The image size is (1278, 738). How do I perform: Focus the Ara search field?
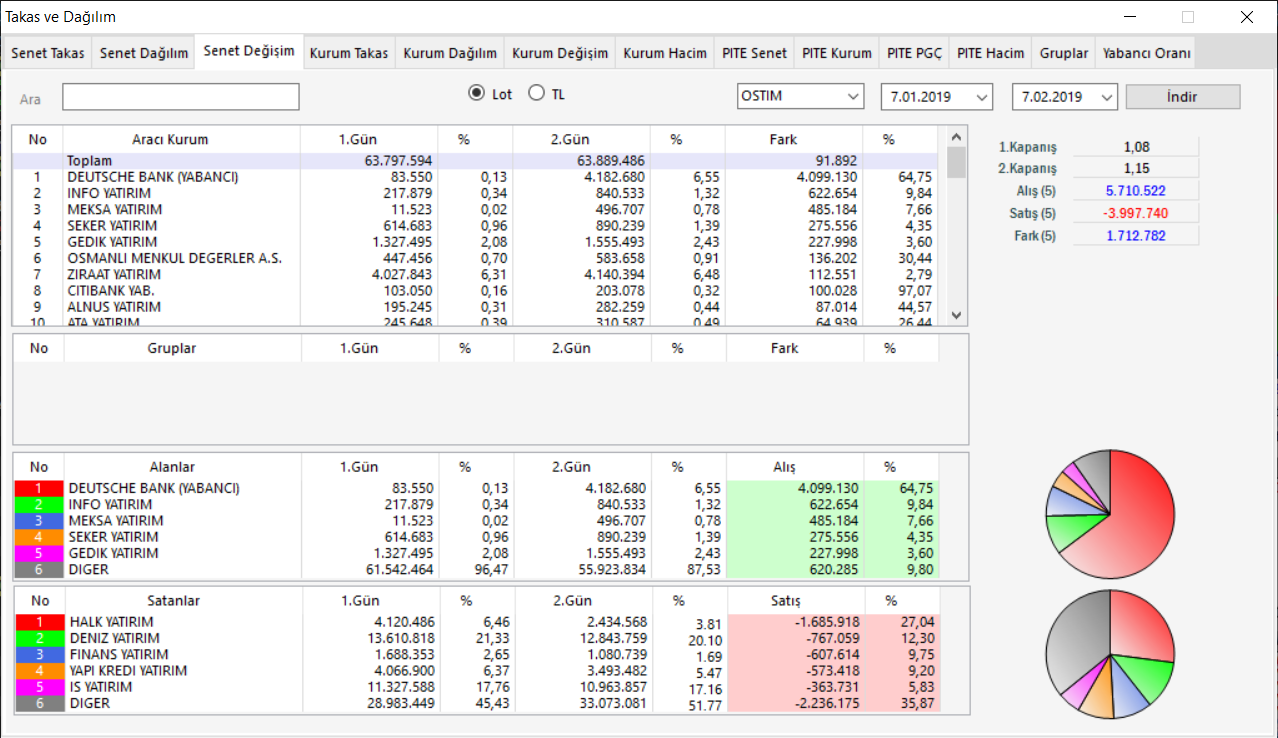pyautogui.click(x=181, y=97)
